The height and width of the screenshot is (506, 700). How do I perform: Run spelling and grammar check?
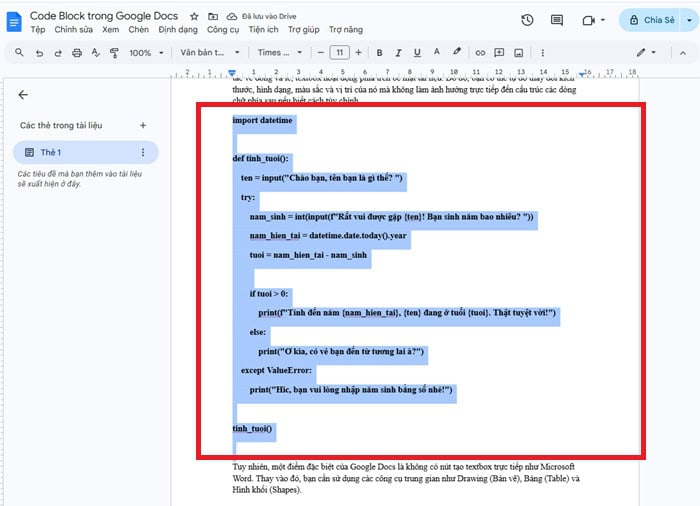96,53
